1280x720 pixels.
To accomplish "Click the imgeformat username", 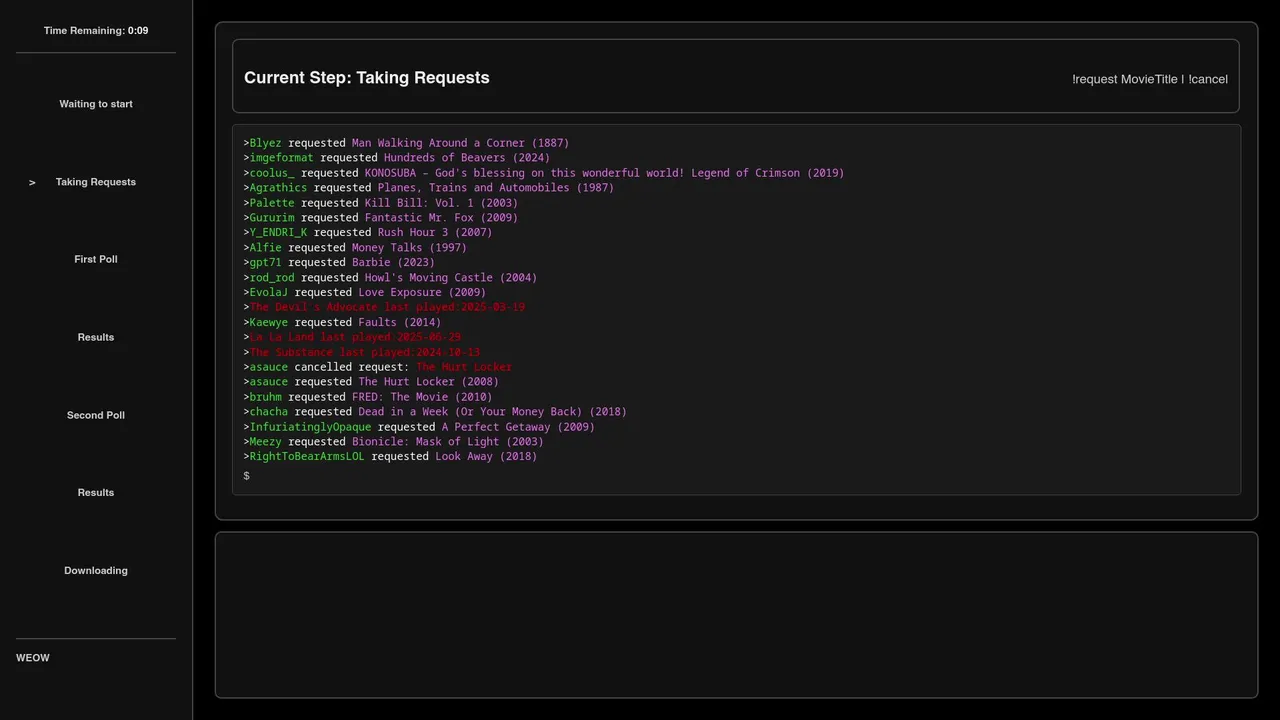I will point(282,158).
